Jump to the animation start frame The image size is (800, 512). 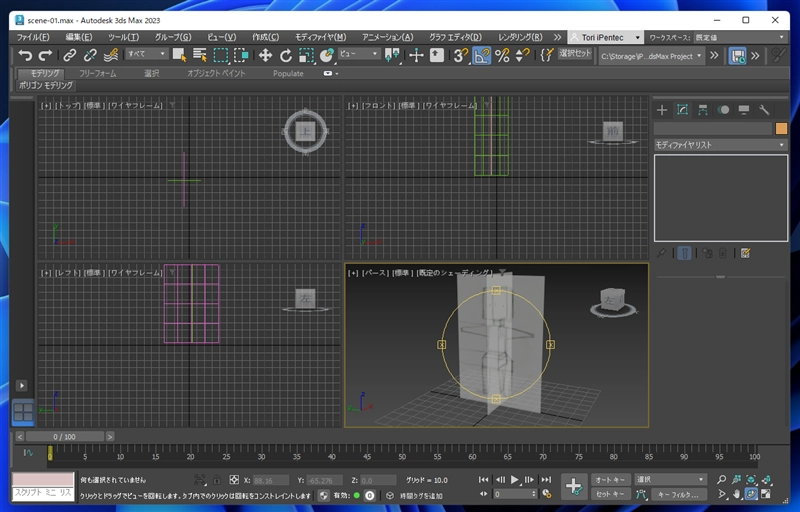pyautogui.click(x=483, y=479)
